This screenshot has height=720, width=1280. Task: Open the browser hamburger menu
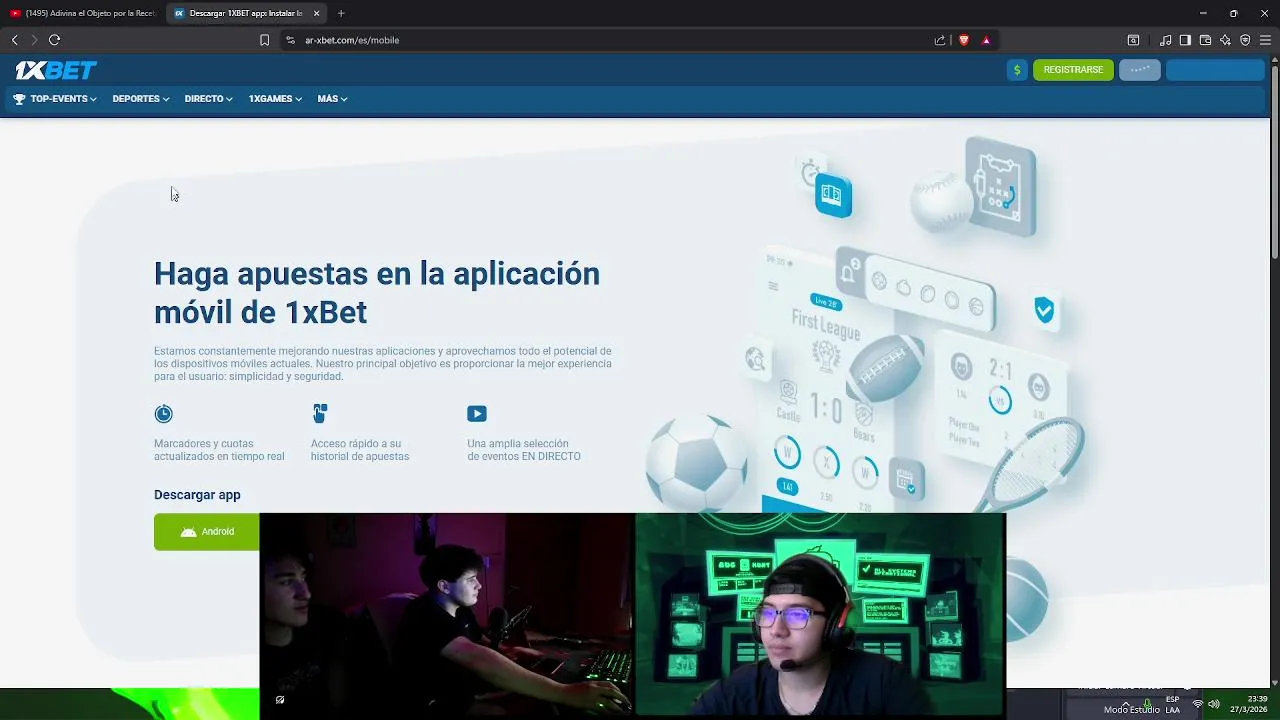coord(1265,40)
